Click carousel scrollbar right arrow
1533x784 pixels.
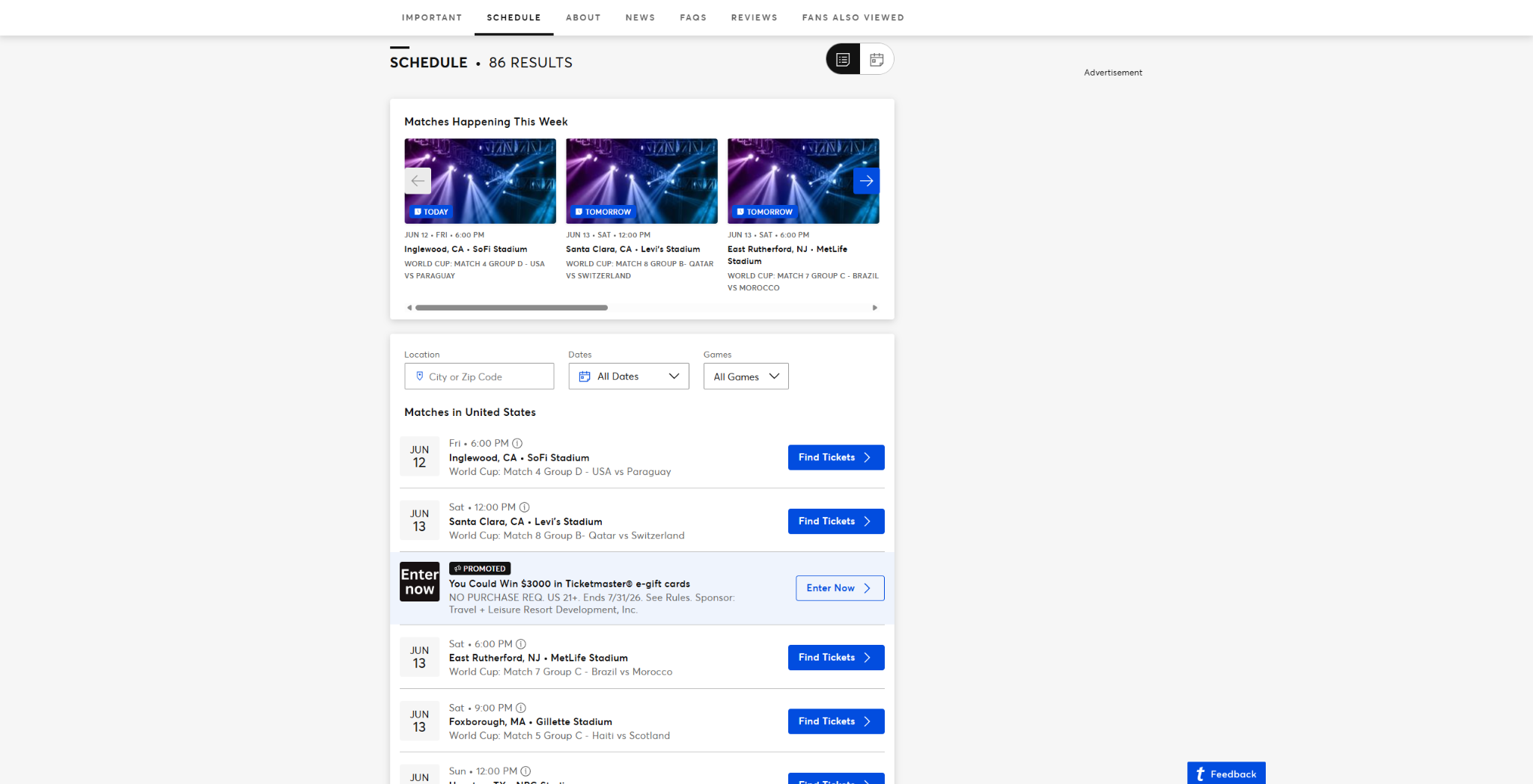874,307
